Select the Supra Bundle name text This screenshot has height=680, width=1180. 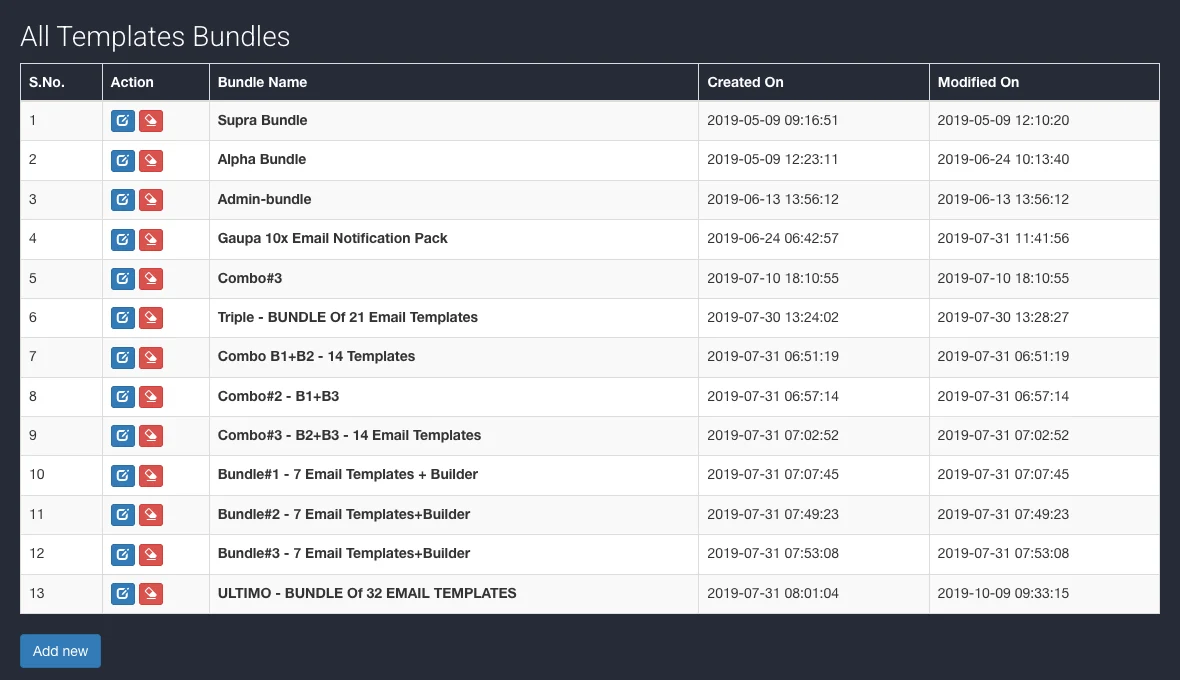262,120
